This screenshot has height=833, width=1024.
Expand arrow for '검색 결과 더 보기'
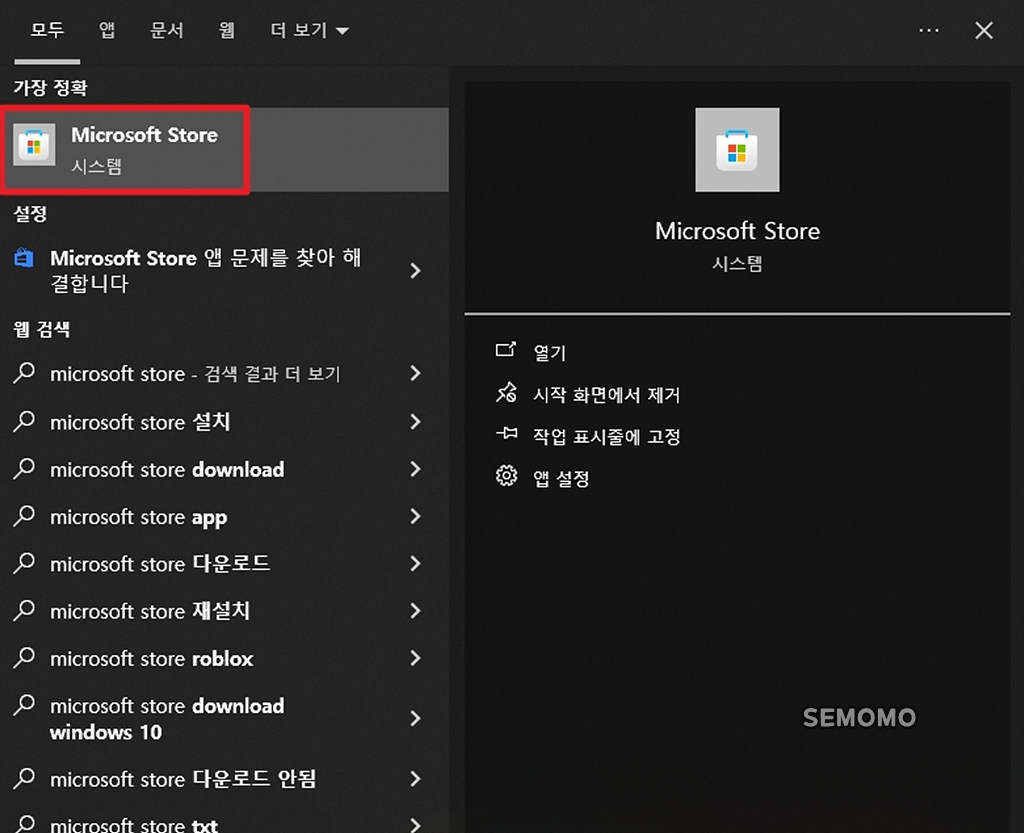click(415, 373)
